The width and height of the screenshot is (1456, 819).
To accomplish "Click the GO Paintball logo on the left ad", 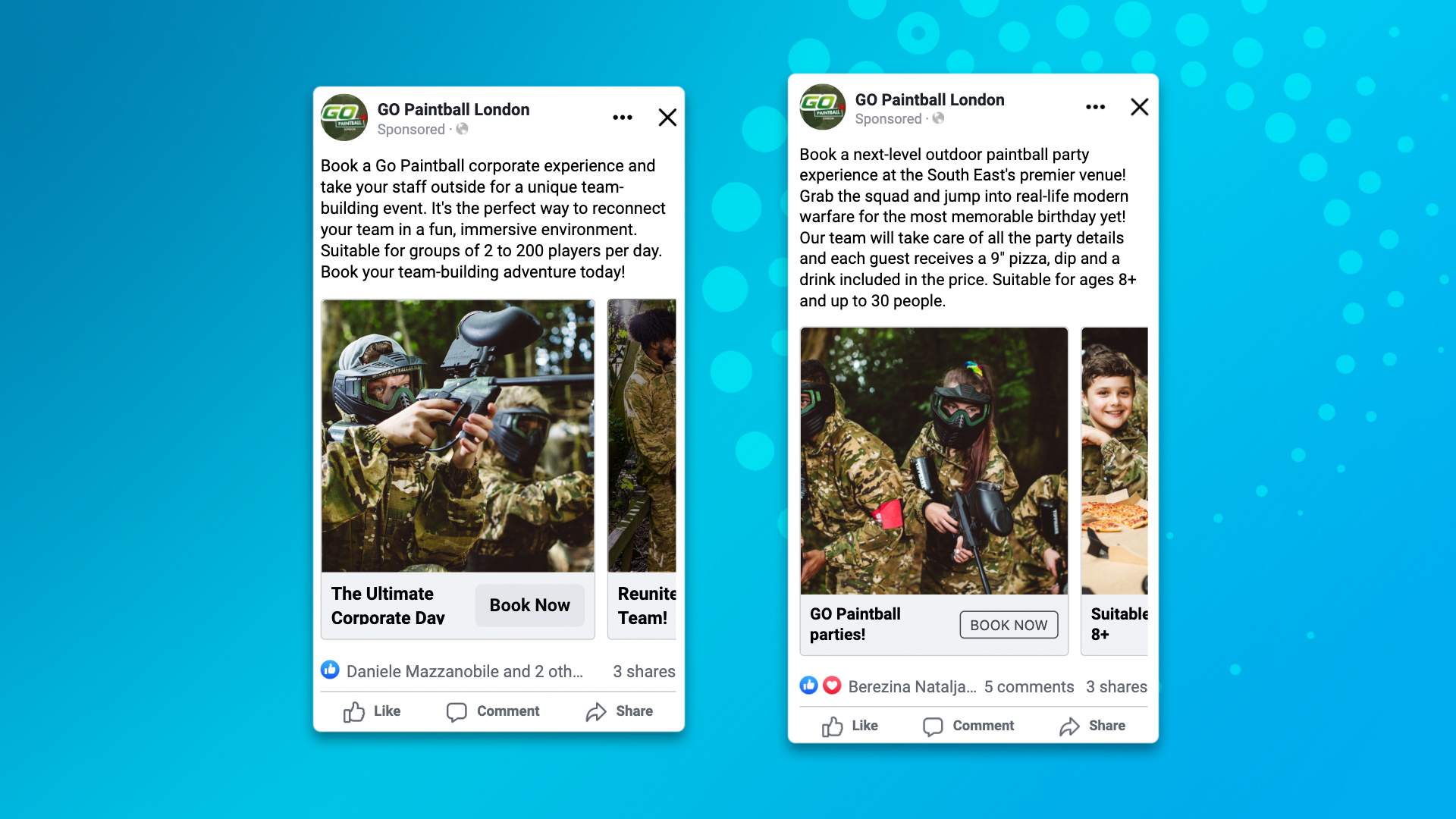I will click(344, 118).
